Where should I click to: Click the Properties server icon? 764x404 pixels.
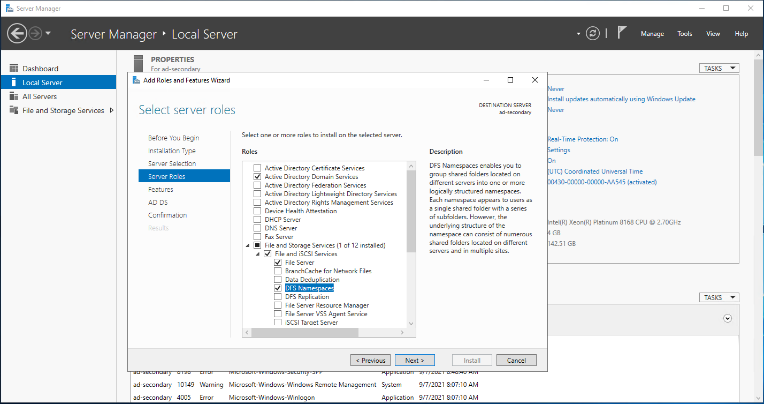click(x=138, y=63)
